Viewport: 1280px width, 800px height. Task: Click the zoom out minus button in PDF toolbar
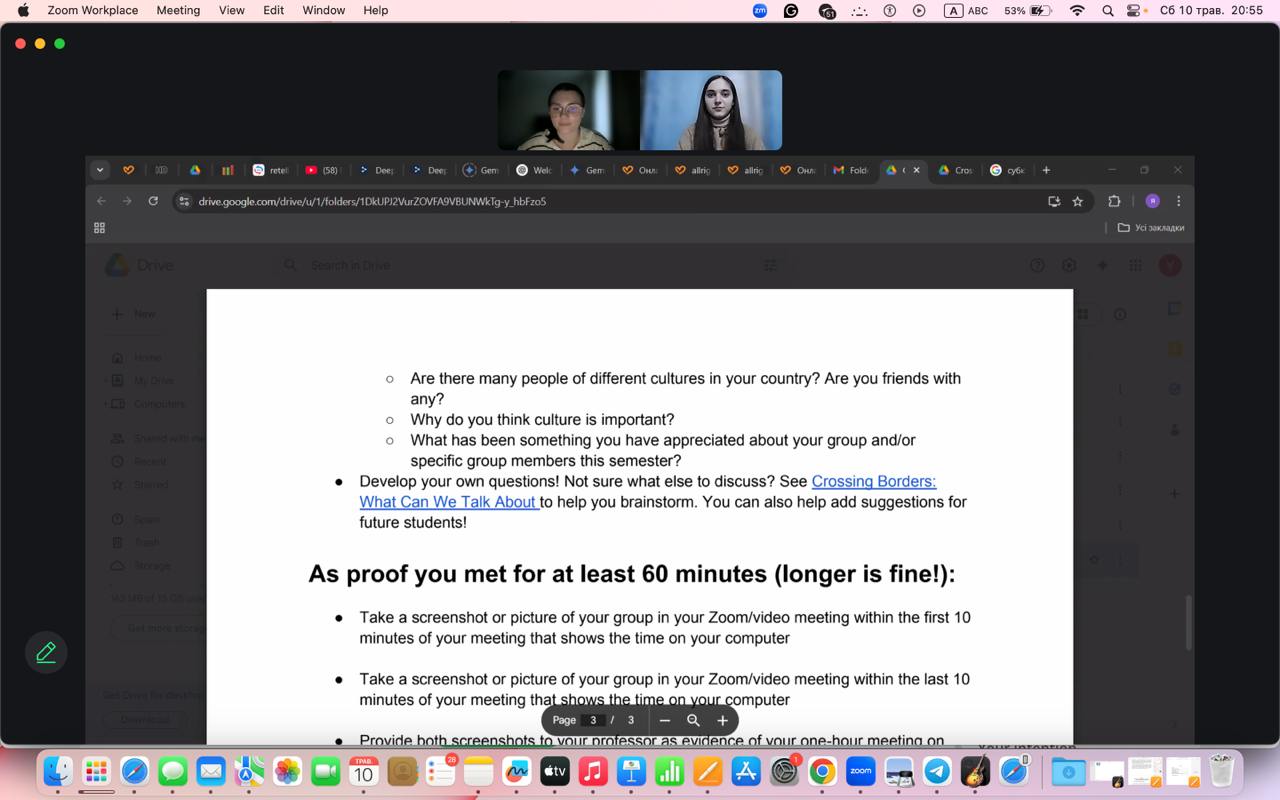665,720
